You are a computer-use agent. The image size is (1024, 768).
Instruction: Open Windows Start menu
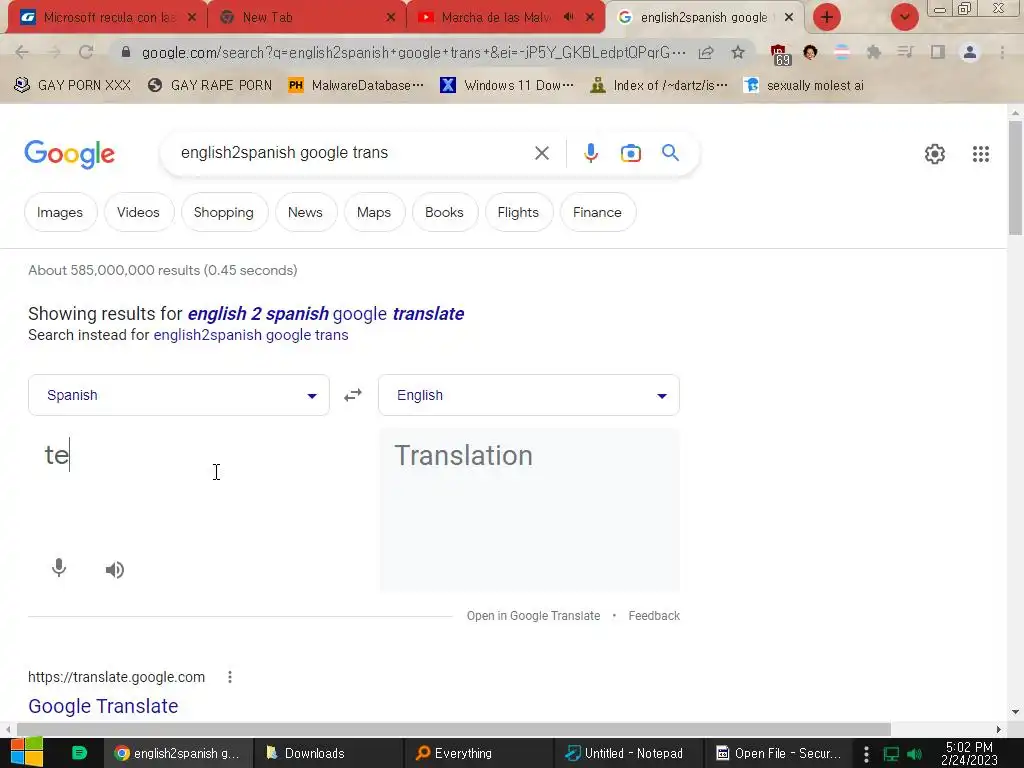26,753
